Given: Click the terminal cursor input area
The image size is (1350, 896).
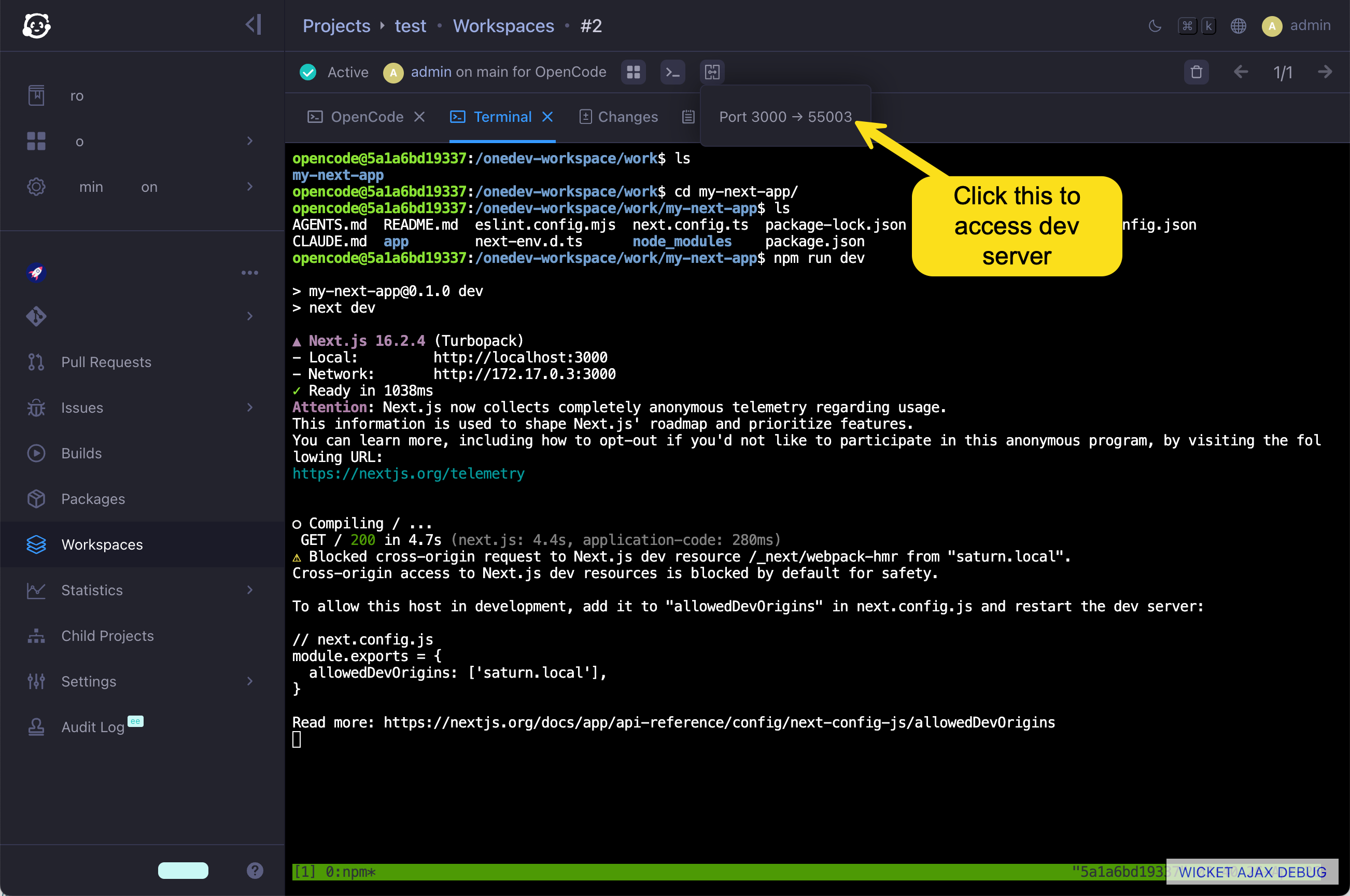Looking at the screenshot, I should point(297,739).
